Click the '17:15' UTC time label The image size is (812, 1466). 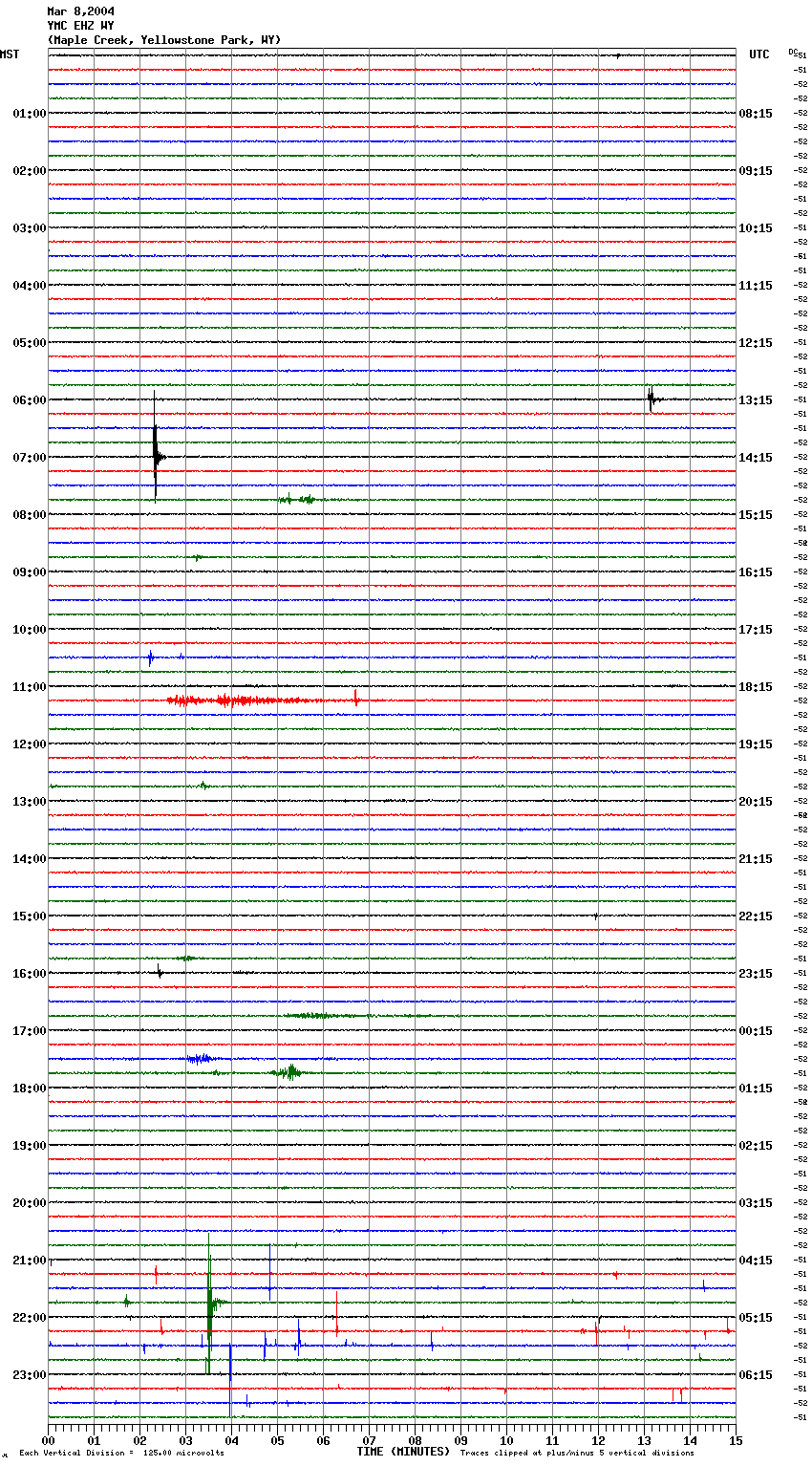(756, 630)
